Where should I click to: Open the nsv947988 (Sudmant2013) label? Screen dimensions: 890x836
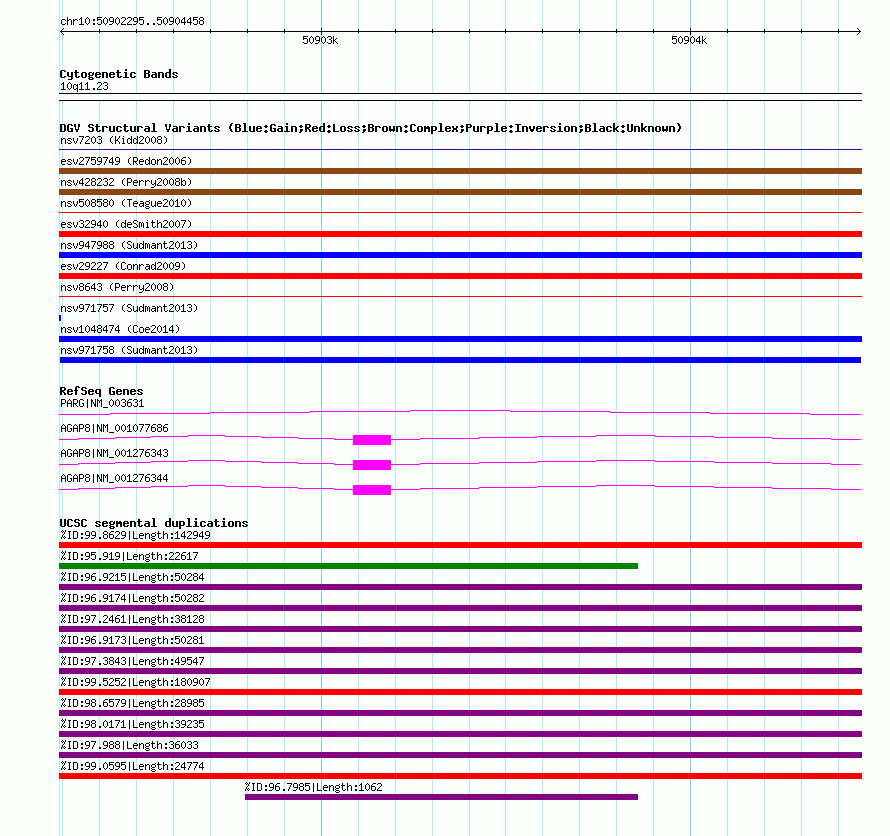click(x=129, y=245)
